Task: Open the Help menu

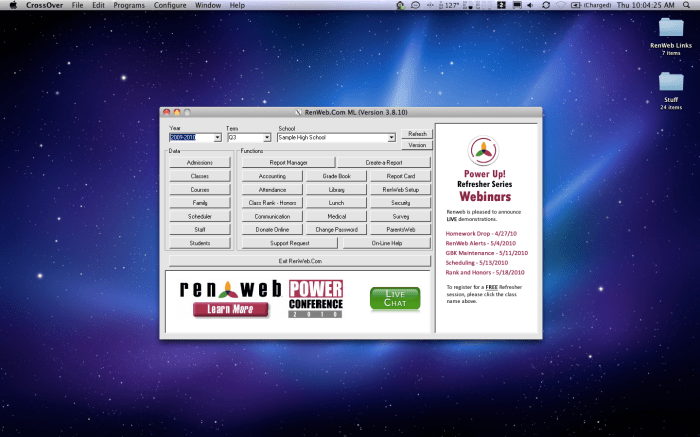Action: 237,5
